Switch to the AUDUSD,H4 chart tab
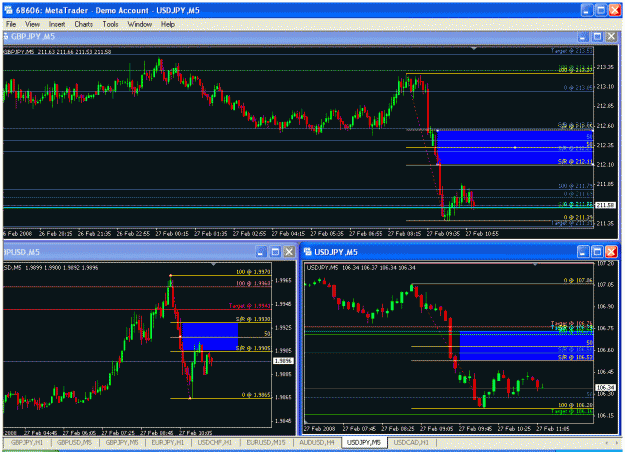The image size is (625, 452). pyautogui.click(x=317, y=442)
